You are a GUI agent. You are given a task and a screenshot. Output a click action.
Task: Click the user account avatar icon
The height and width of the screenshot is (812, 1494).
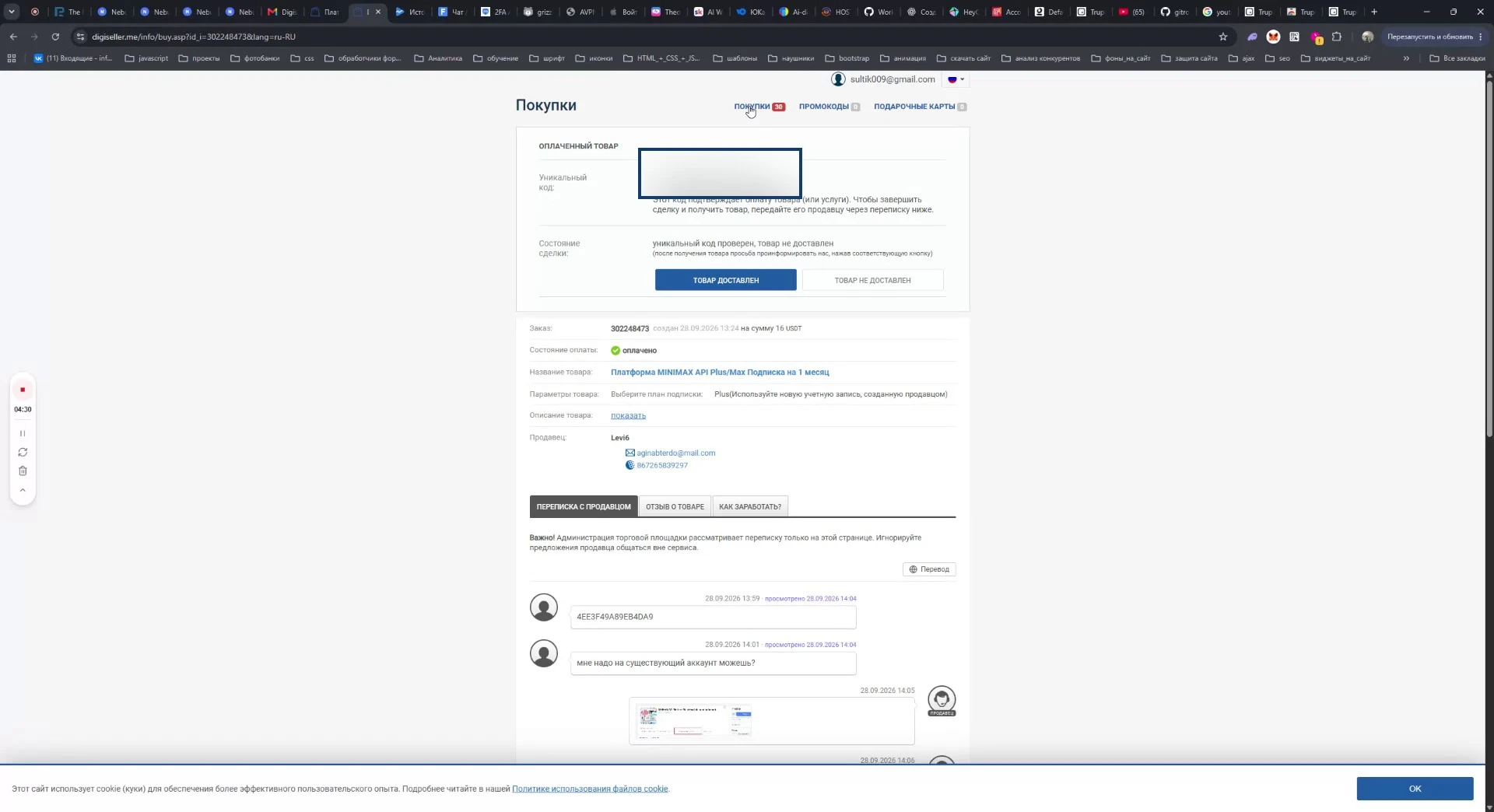(x=838, y=79)
